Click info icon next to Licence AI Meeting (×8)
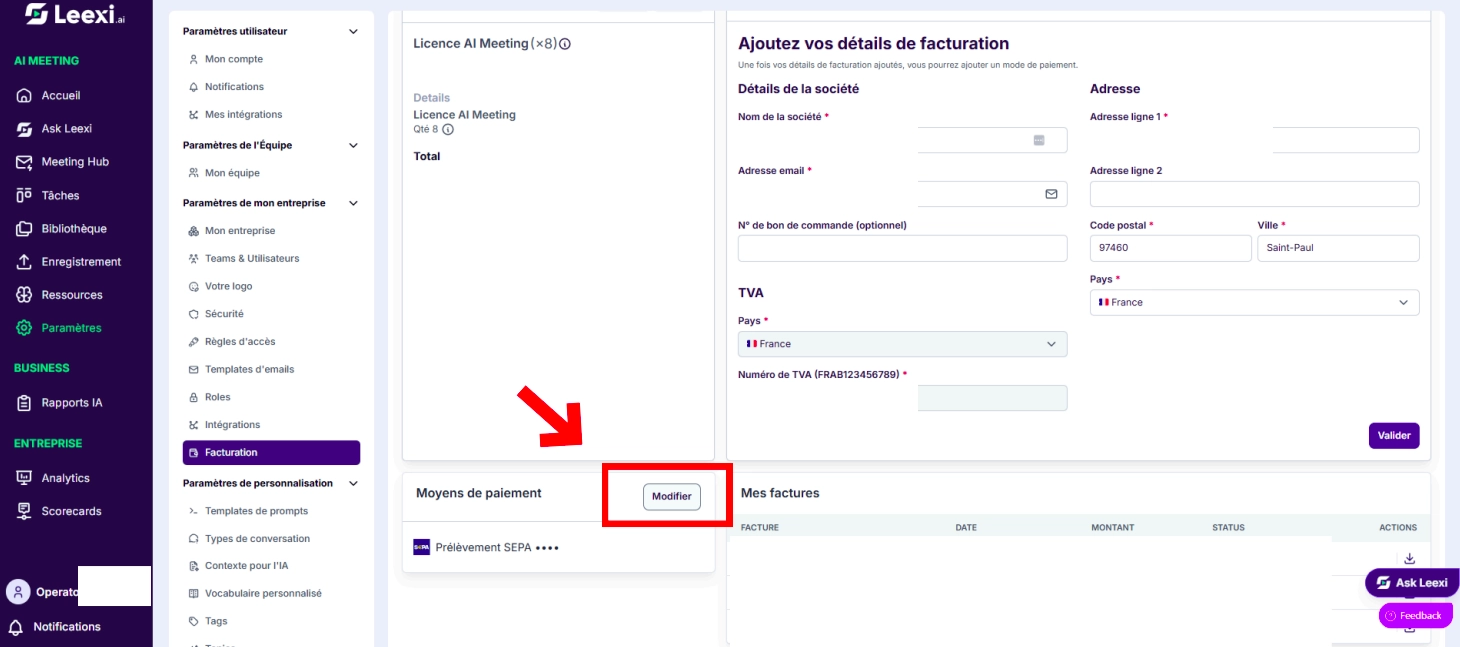 tap(565, 44)
